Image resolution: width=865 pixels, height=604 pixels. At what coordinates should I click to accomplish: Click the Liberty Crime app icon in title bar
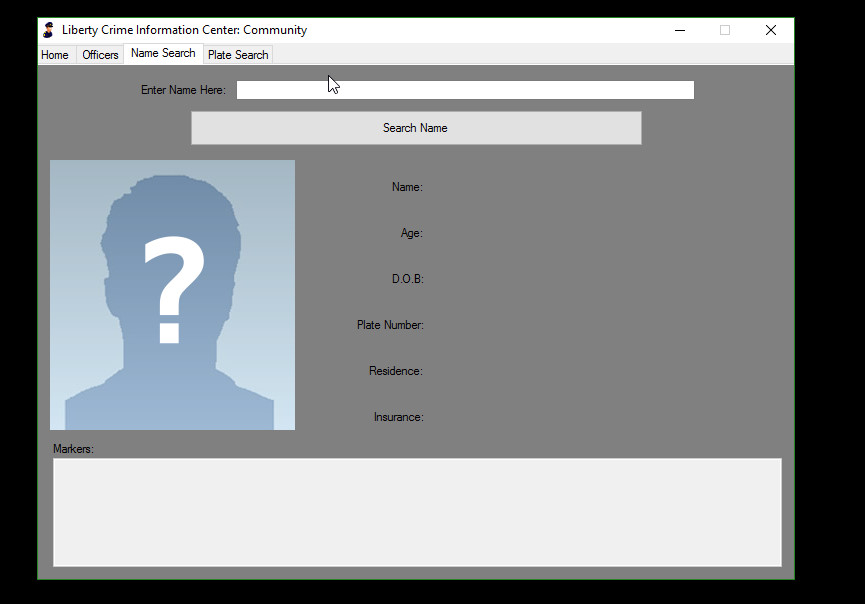point(48,30)
